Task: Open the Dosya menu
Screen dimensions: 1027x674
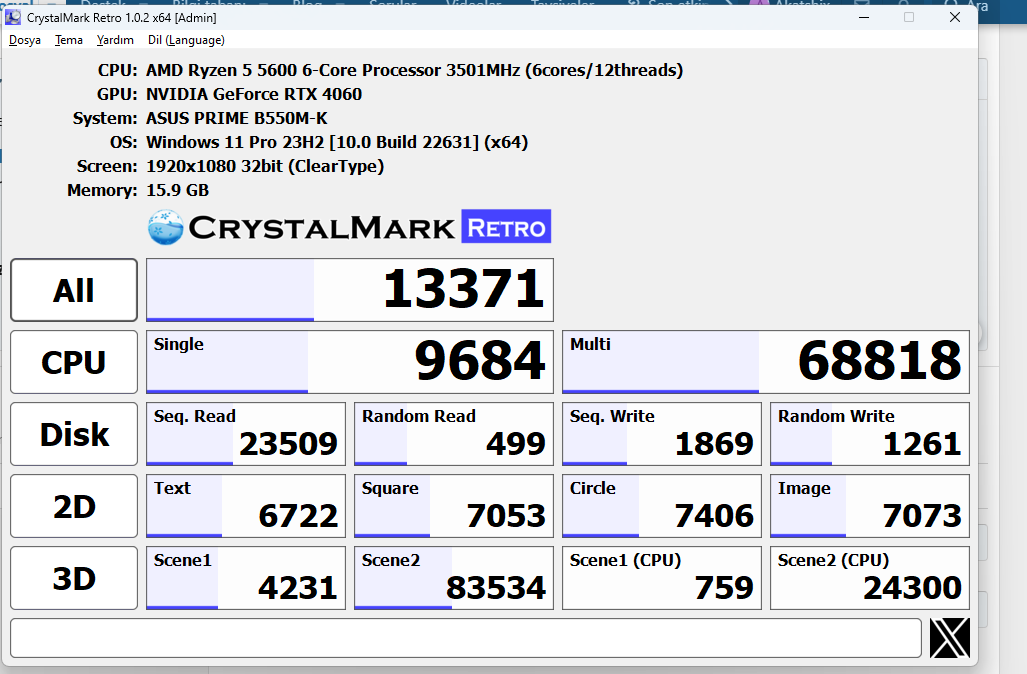Action: 25,40
